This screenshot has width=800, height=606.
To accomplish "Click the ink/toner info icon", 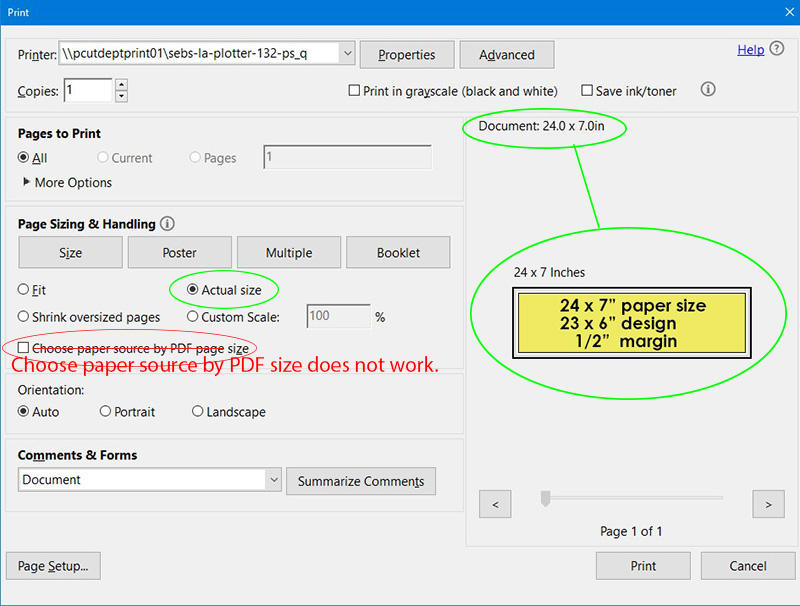I will coord(708,90).
